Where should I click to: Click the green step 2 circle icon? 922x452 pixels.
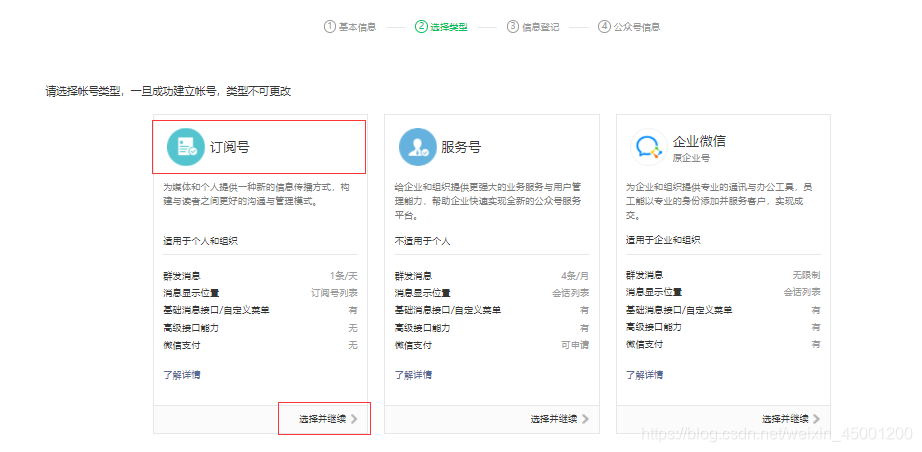coord(421,26)
